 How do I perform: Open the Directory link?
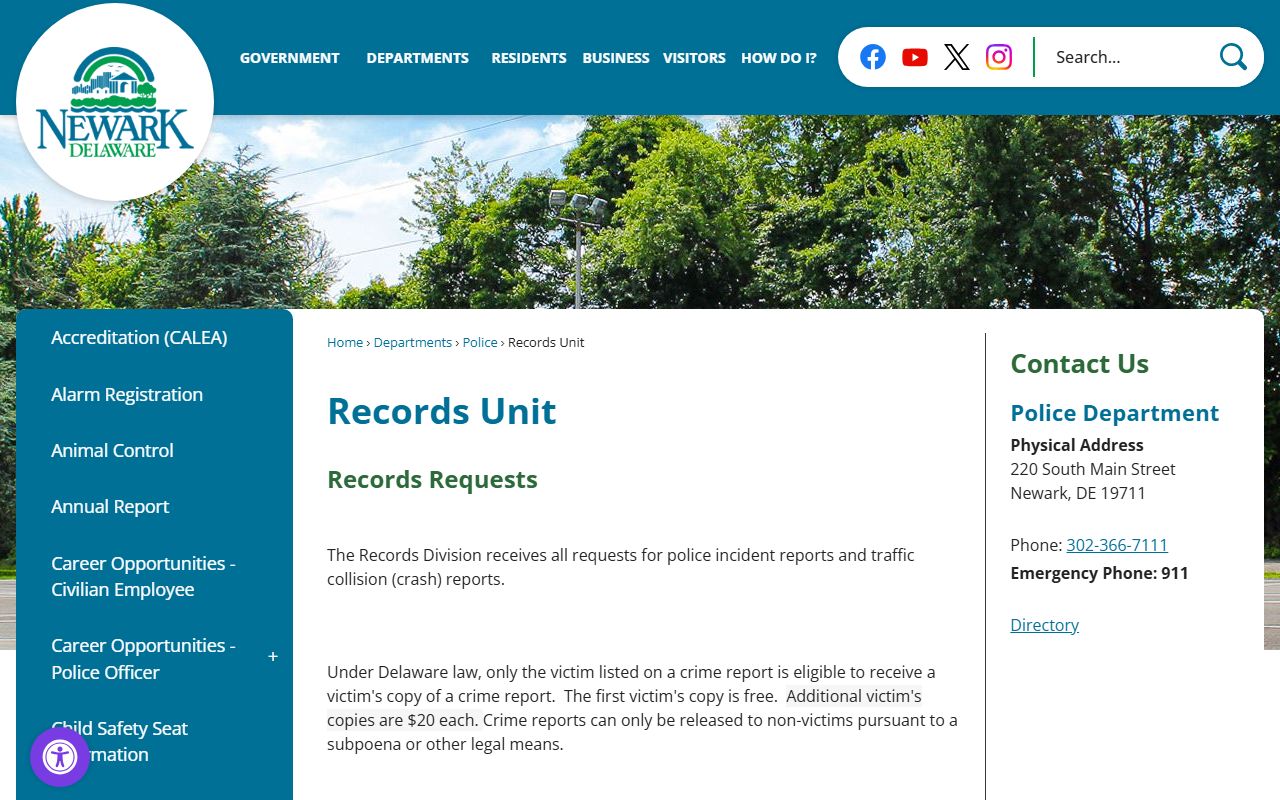1044,625
